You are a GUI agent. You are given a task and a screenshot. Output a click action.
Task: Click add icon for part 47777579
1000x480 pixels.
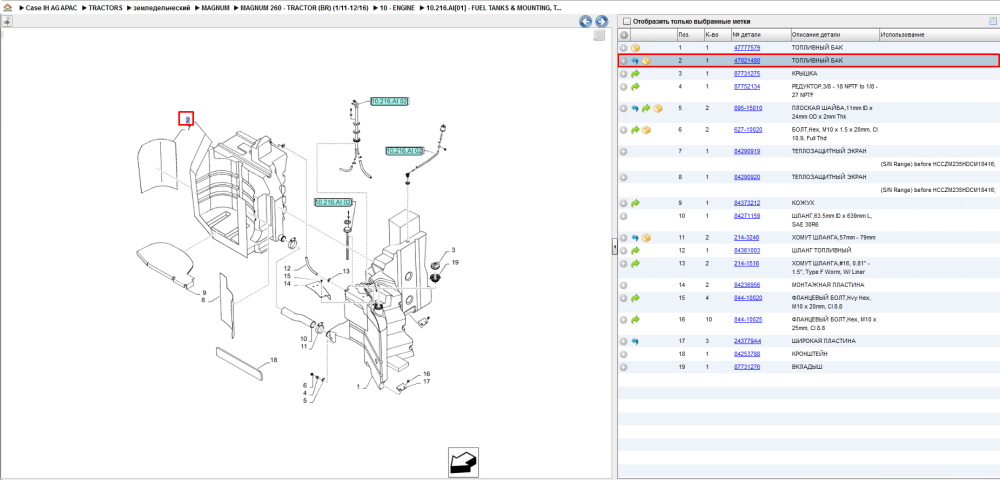[624, 48]
